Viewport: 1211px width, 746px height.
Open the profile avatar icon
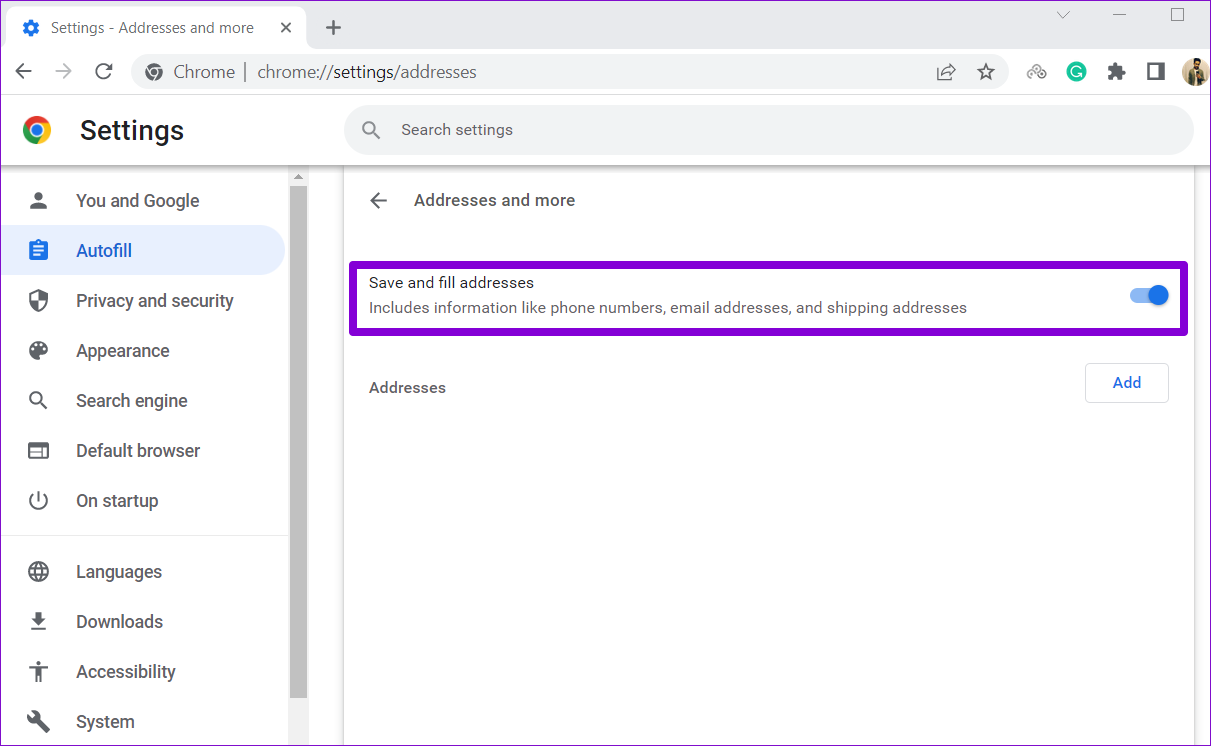coord(1195,71)
